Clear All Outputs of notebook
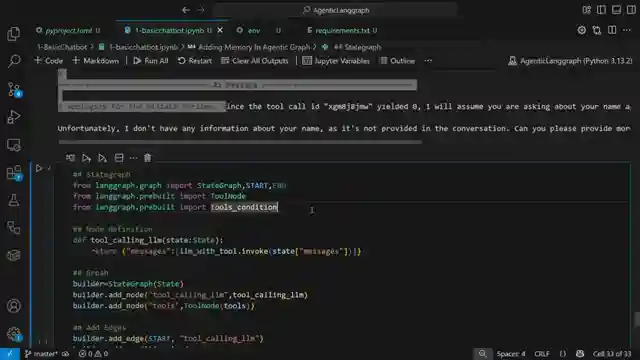The image size is (640, 360). coord(255,61)
